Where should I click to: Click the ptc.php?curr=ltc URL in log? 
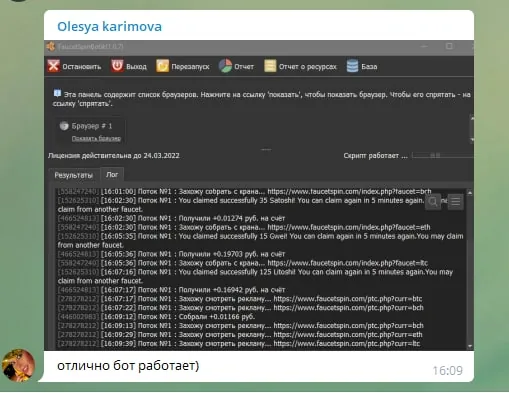[347, 343]
